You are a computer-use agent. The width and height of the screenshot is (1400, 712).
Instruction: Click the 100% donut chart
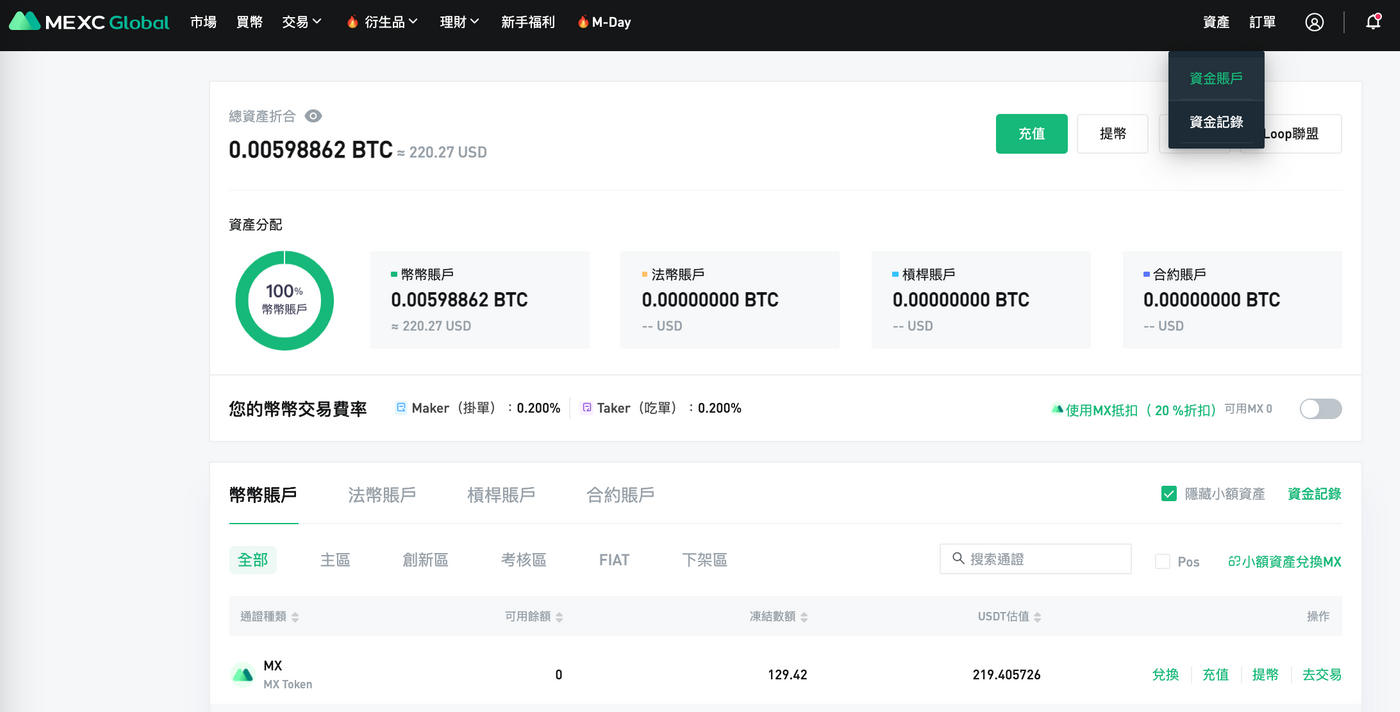284,300
